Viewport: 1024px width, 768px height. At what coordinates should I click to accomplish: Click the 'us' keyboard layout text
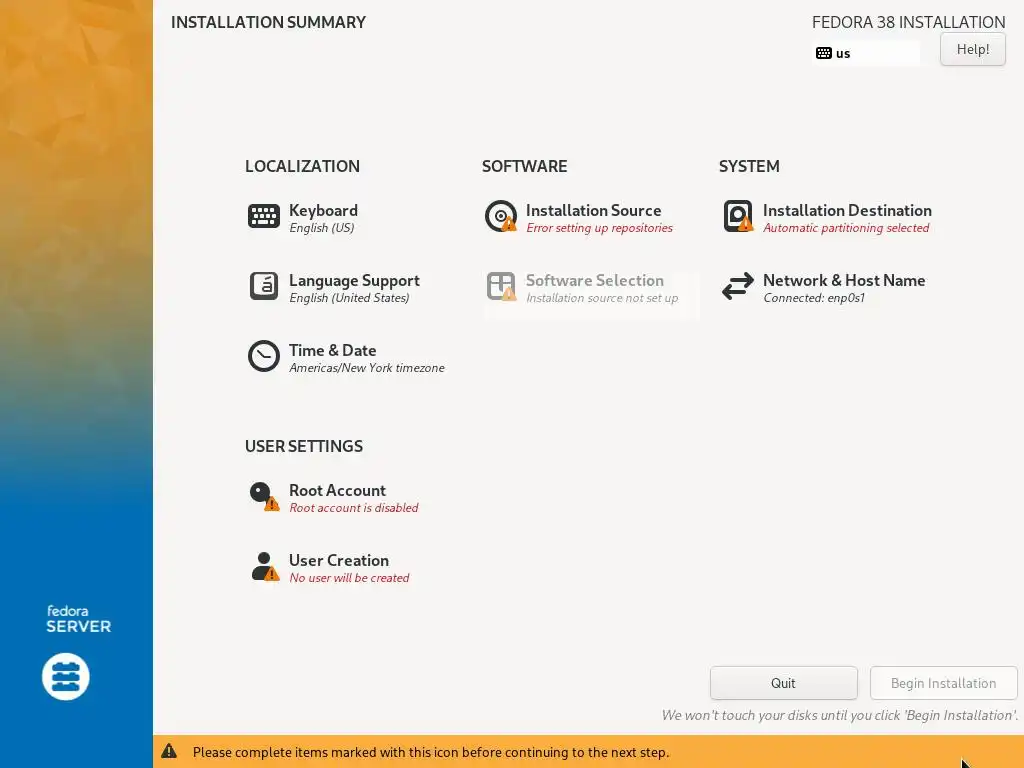tap(843, 54)
